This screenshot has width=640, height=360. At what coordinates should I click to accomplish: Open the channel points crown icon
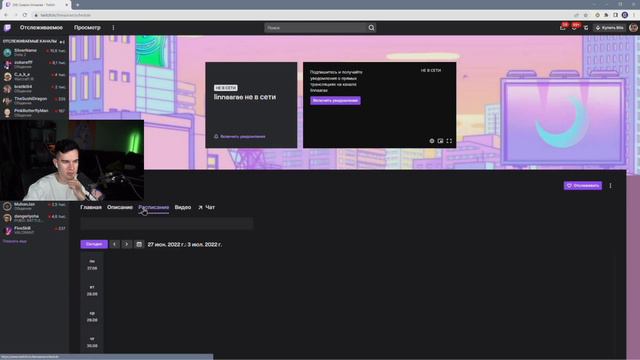[x=586, y=28]
